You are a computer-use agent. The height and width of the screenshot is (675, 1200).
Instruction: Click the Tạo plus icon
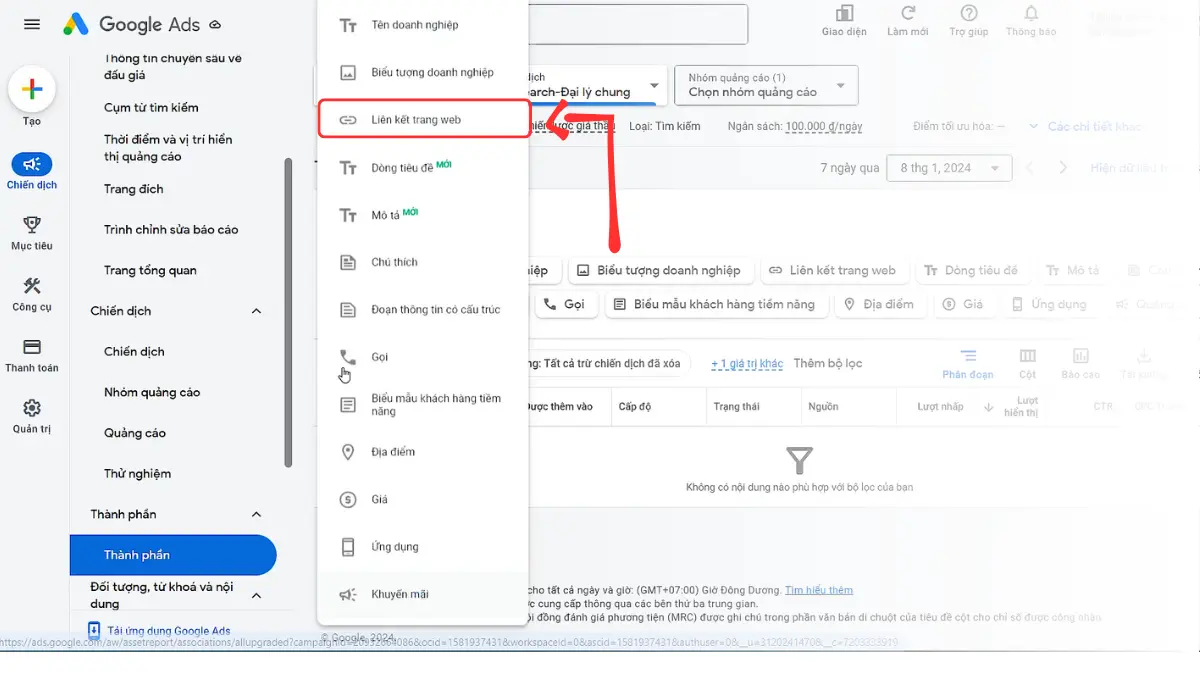click(32, 88)
